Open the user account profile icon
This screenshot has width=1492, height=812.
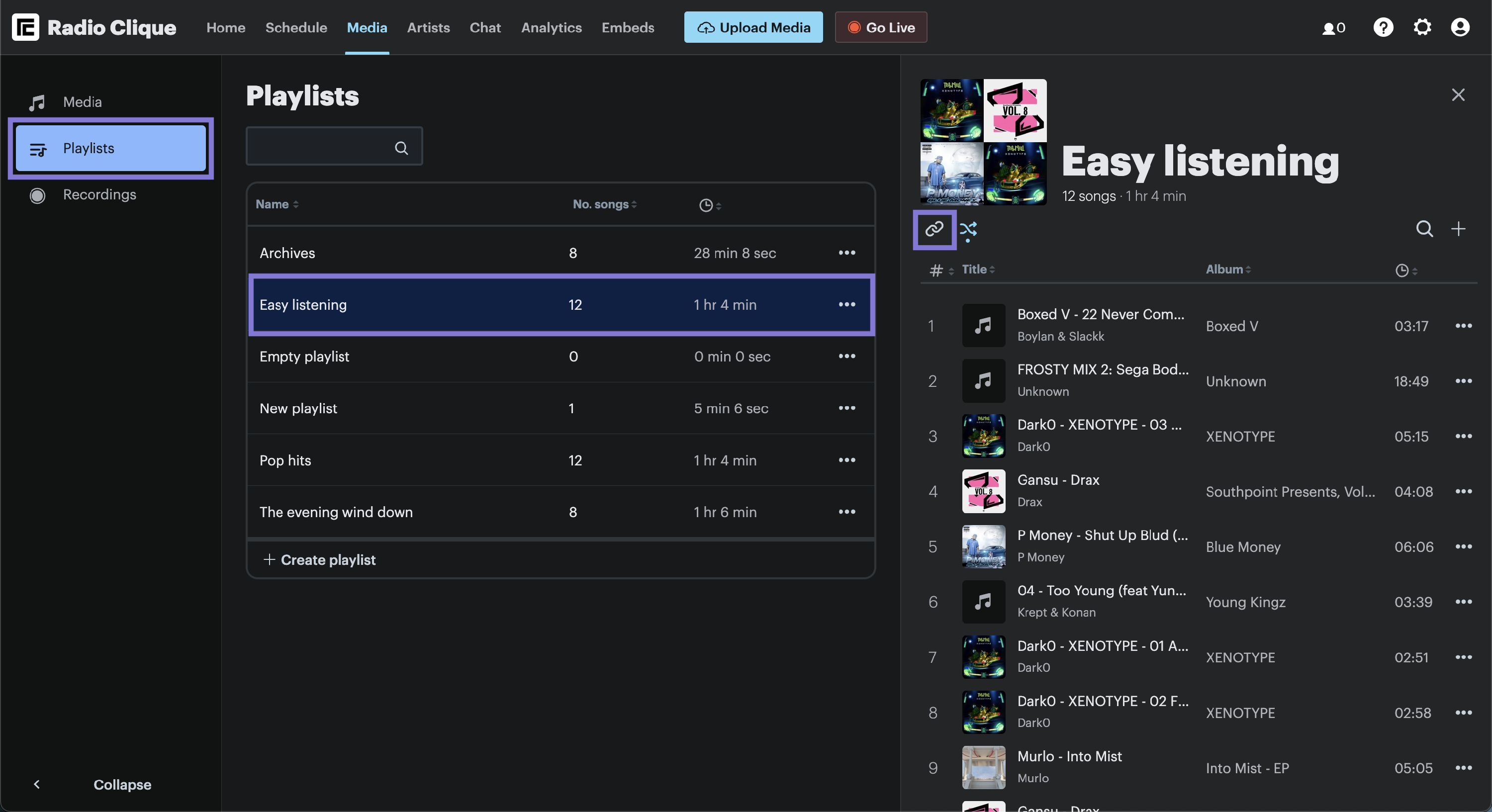(1460, 27)
